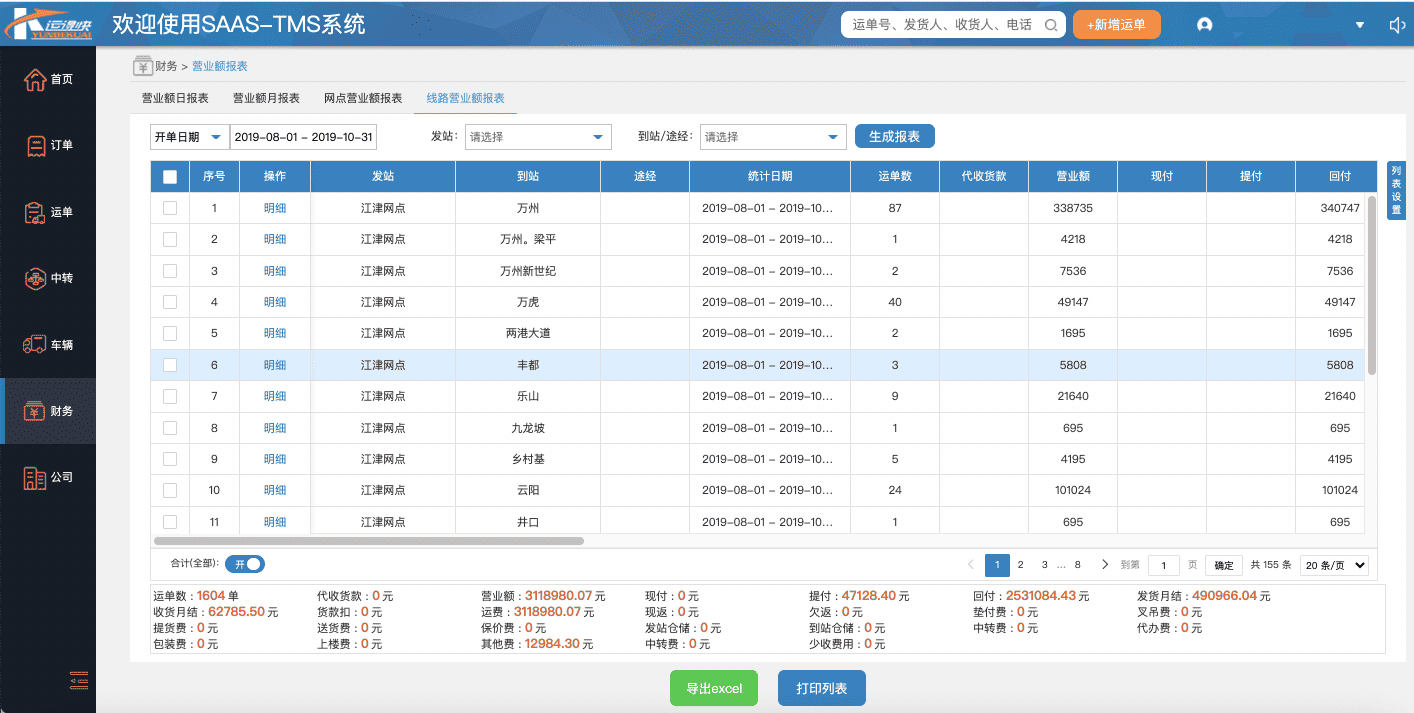Click the user avatar icon in header
Viewport: 1414px width, 713px height.
(x=1204, y=25)
